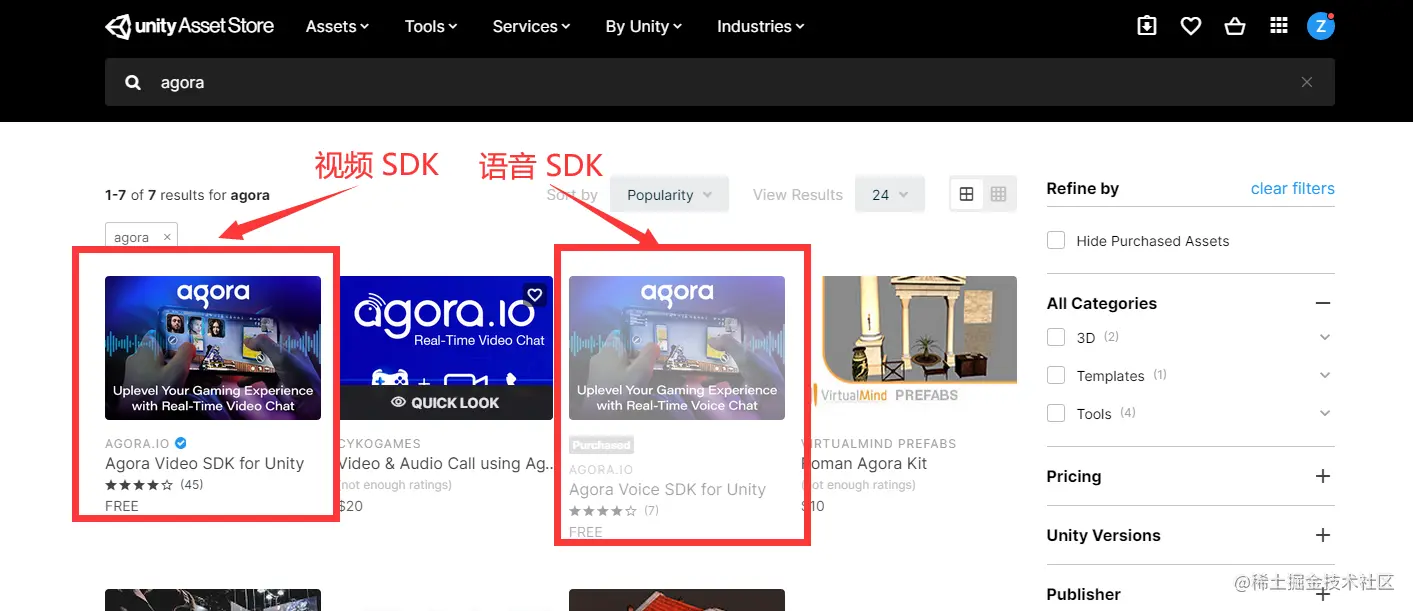Click the Refine by heading
The height and width of the screenshot is (611, 1413).
1082,188
